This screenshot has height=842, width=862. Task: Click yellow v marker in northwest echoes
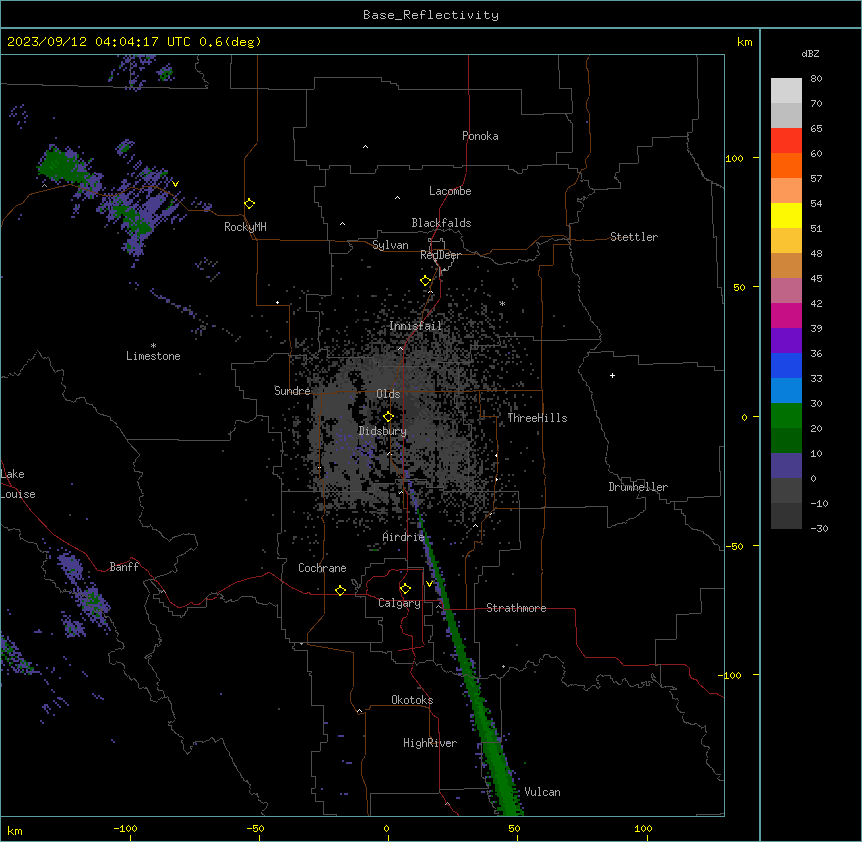175,184
